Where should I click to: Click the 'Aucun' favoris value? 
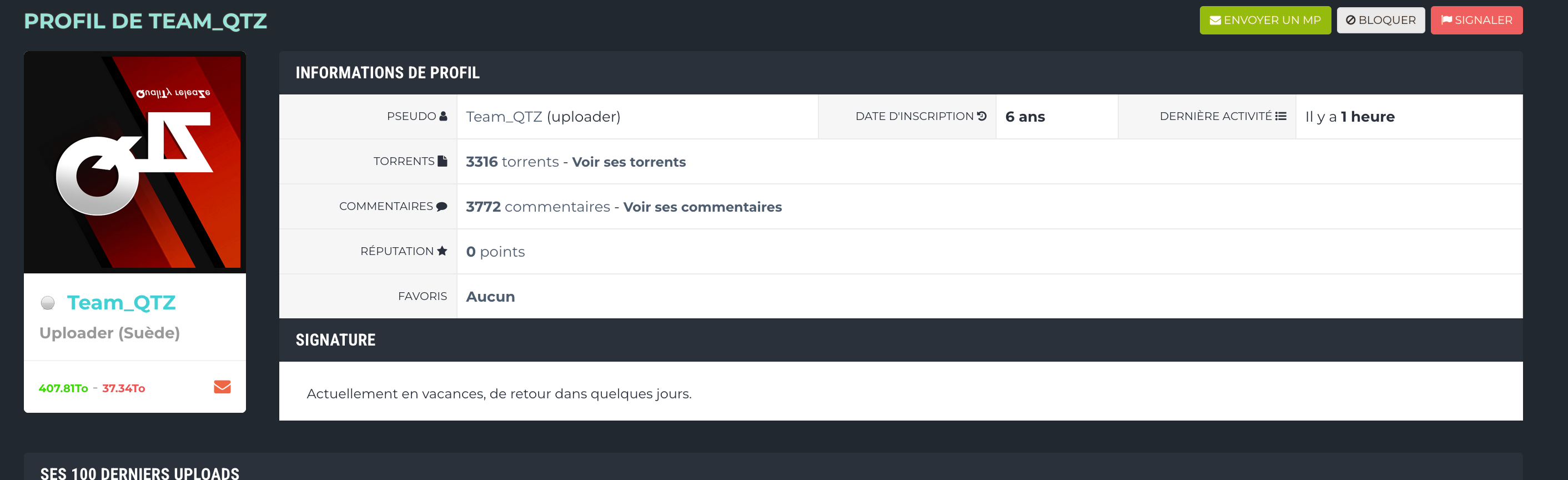pos(490,297)
